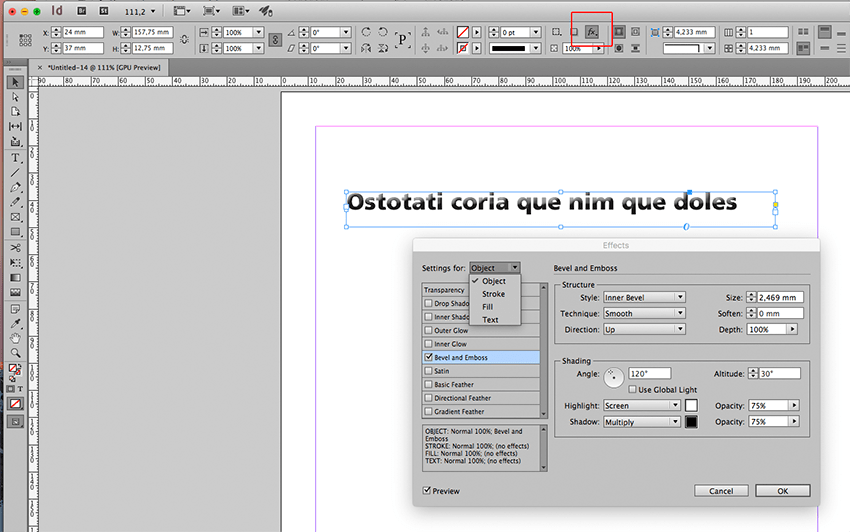Toggle constrain width and height proportions
850x532 pixels.
(x=184, y=40)
